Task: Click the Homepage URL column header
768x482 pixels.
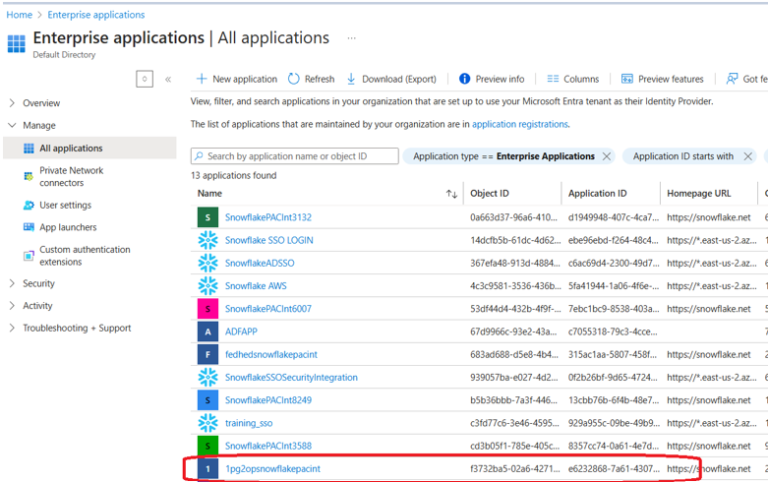Action: [698, 193]
